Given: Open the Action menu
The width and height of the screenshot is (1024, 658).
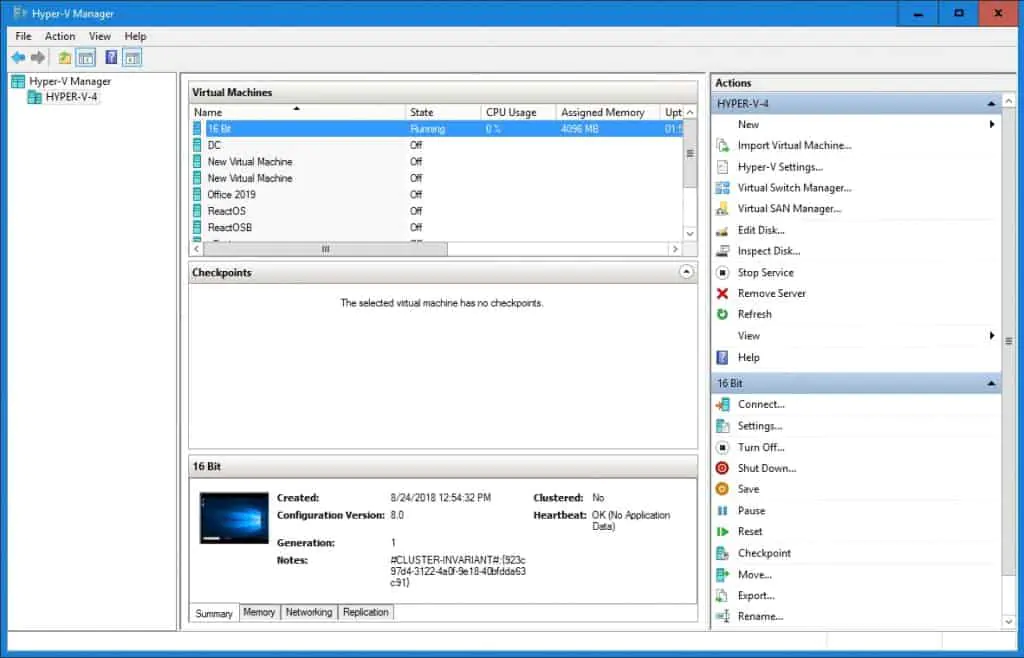Looking at the screenshot, I should click(60, 35).
